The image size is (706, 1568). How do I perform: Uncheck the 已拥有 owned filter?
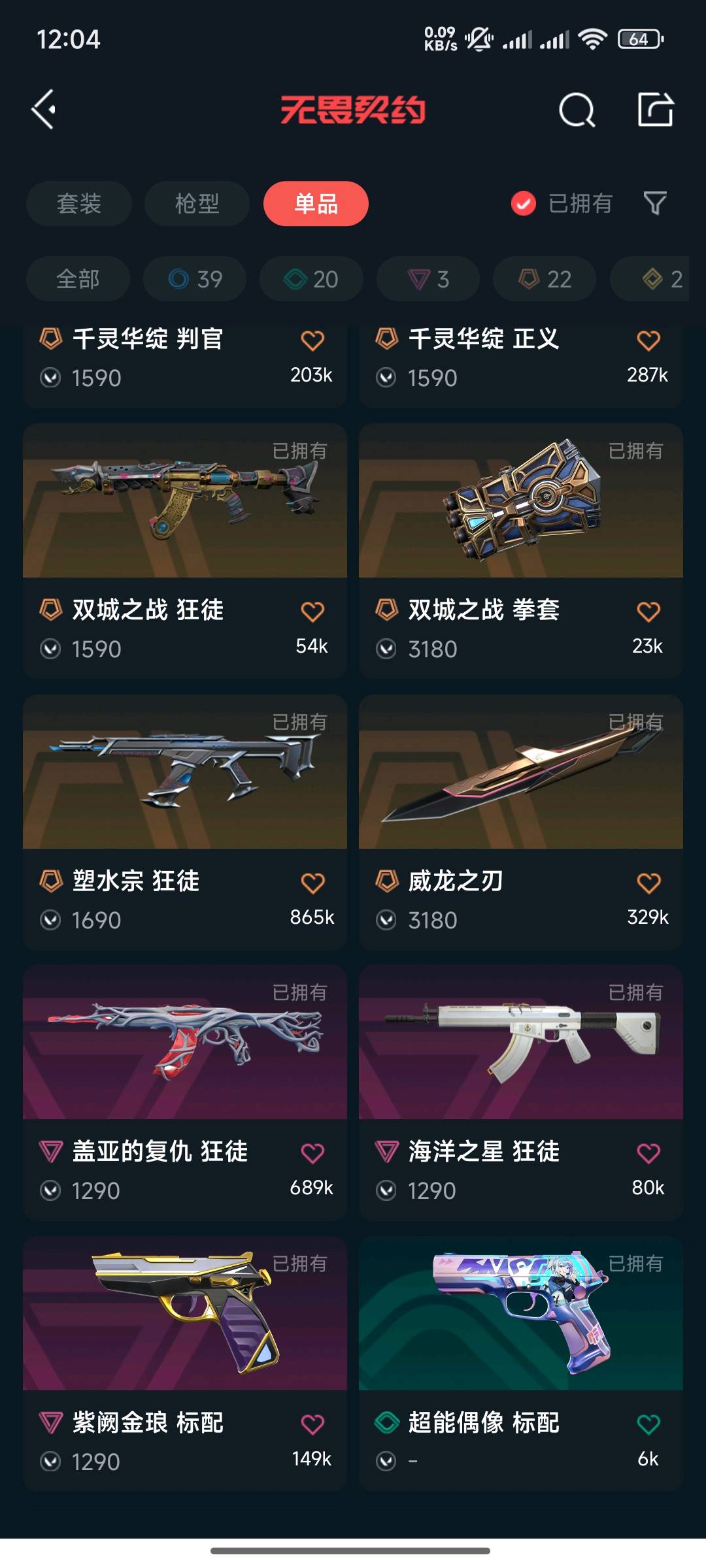(562, 203)
